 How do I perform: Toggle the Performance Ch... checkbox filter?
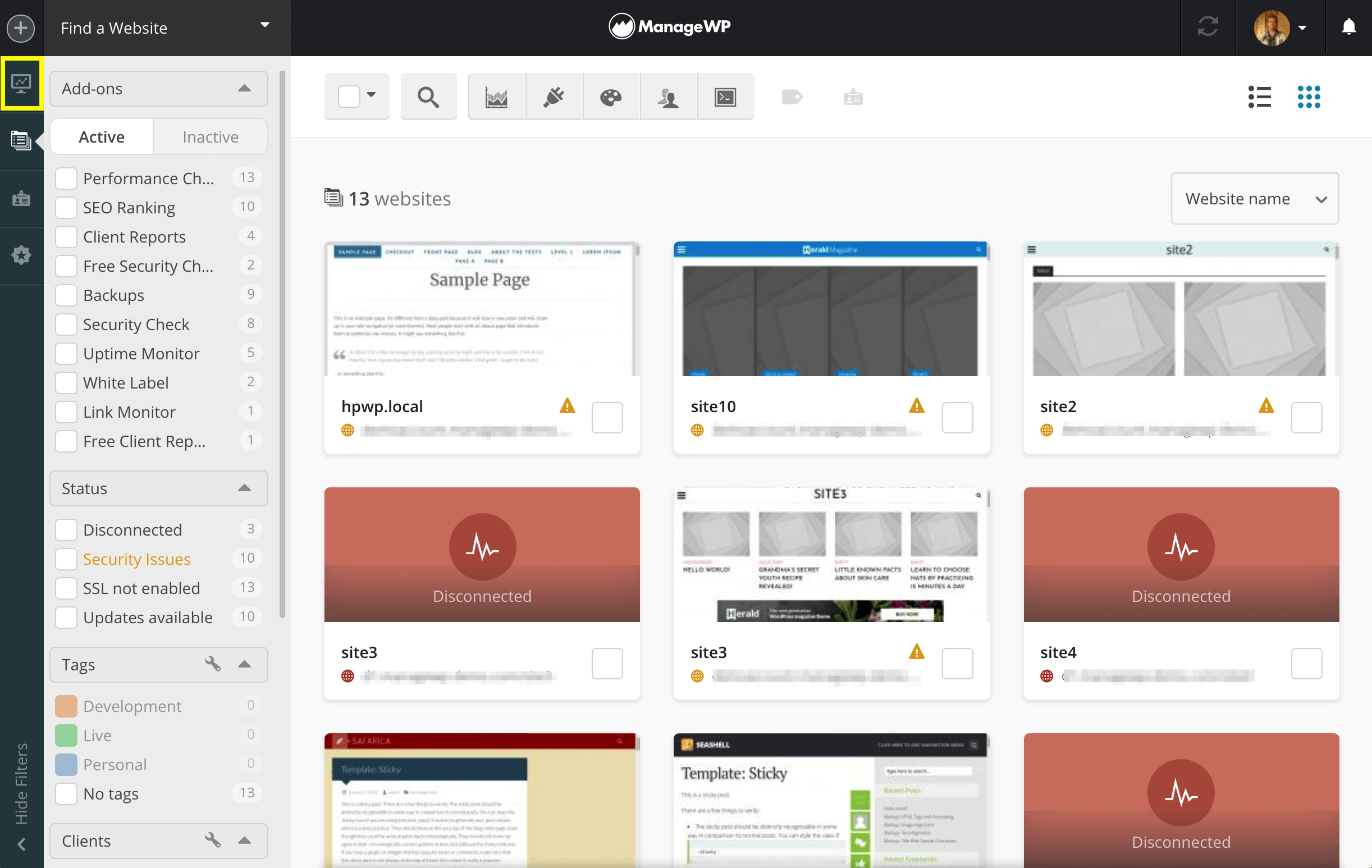pyautogui.click(x=67, y=177)
